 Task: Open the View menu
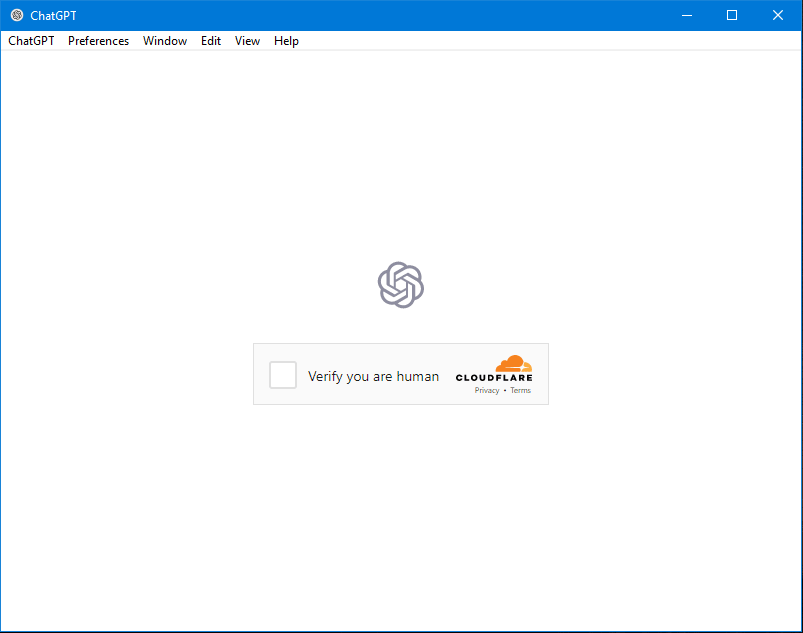click(x=247, y=41)
